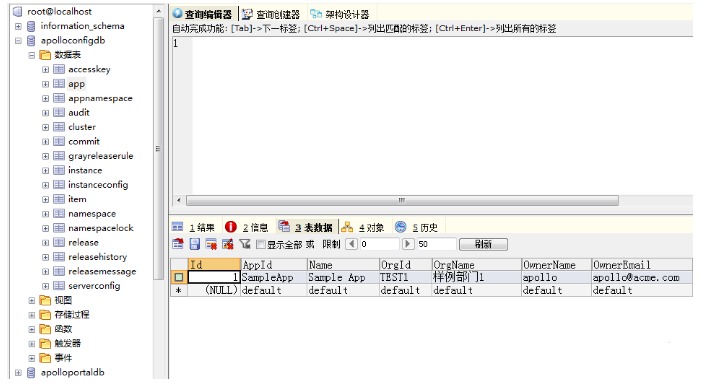Click the vertical scrollbar of the object tree
Screen dimensions: 713x392
point(158,149)
